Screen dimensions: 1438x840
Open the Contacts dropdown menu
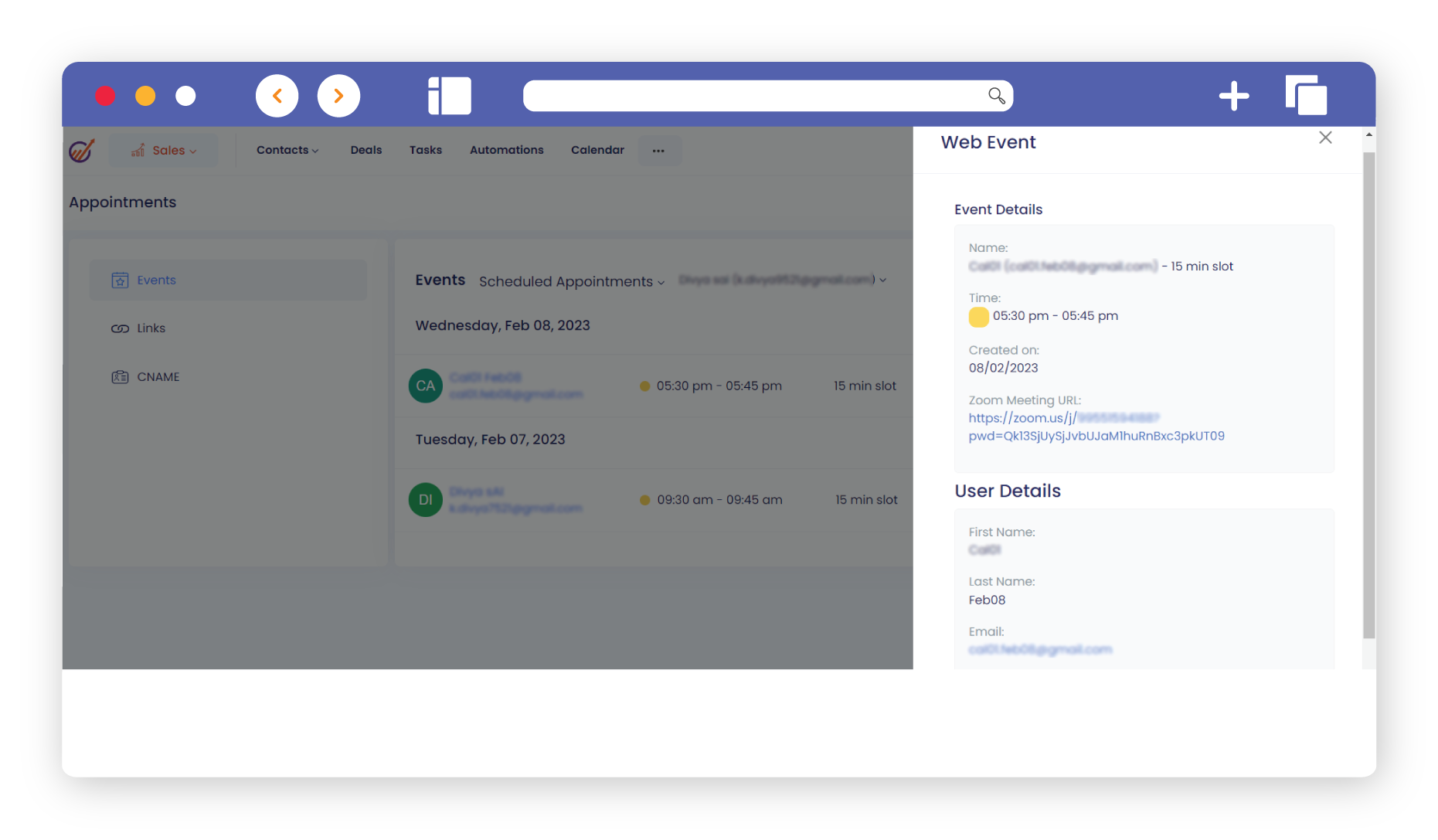click(x=287, y=150)
